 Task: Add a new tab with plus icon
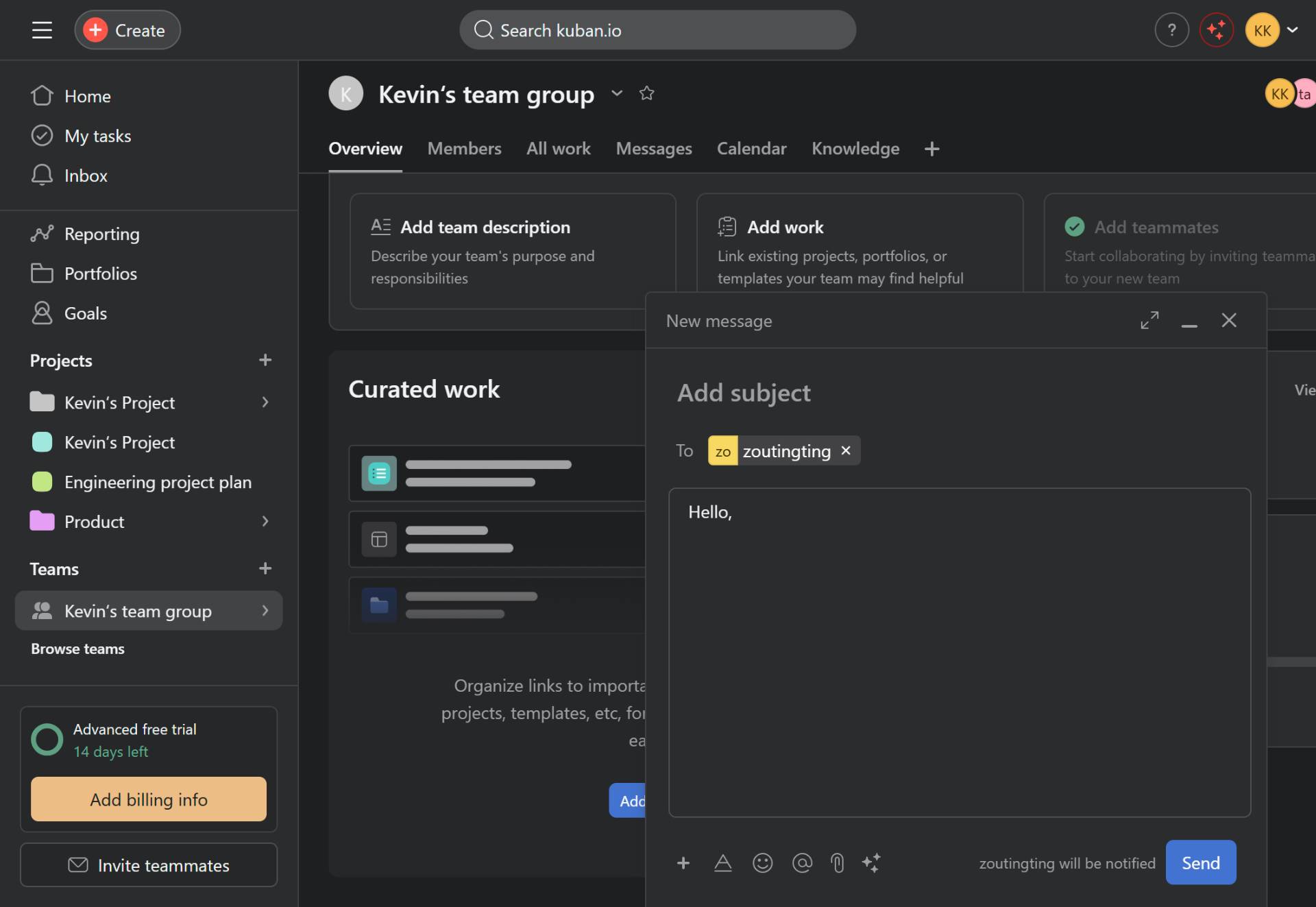931,149
